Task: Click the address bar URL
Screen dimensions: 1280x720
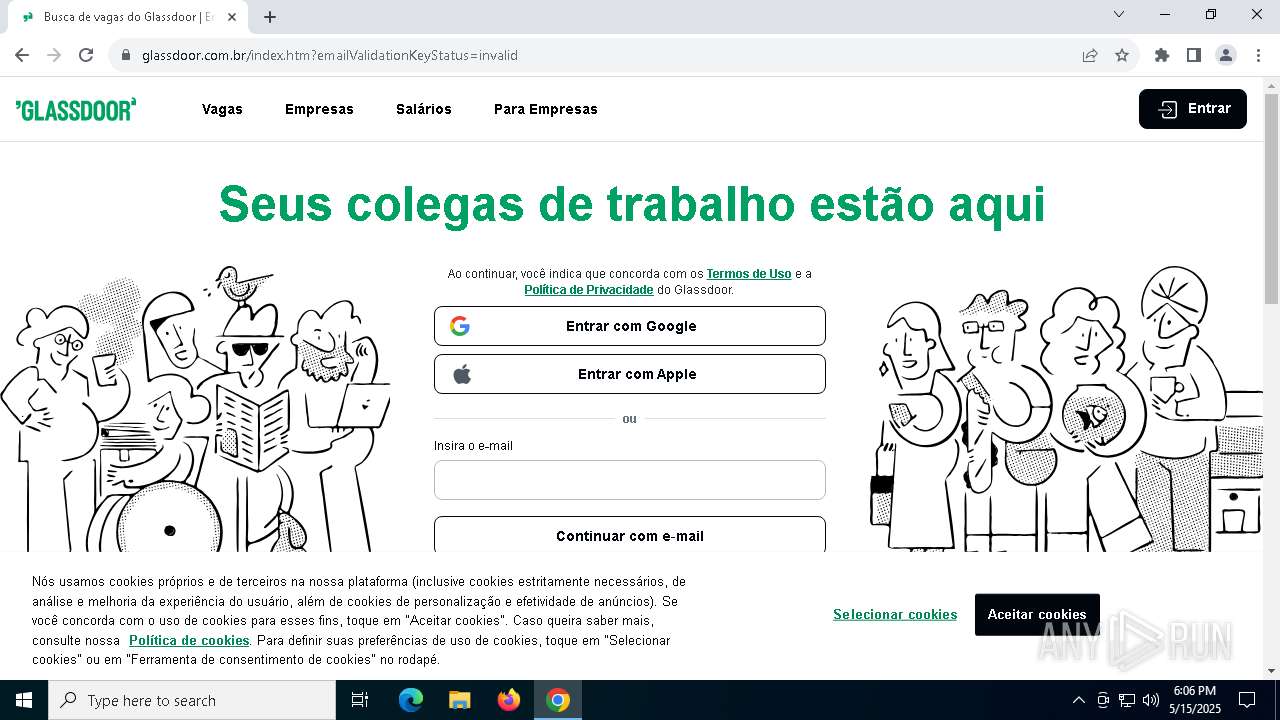Action: 330,55
